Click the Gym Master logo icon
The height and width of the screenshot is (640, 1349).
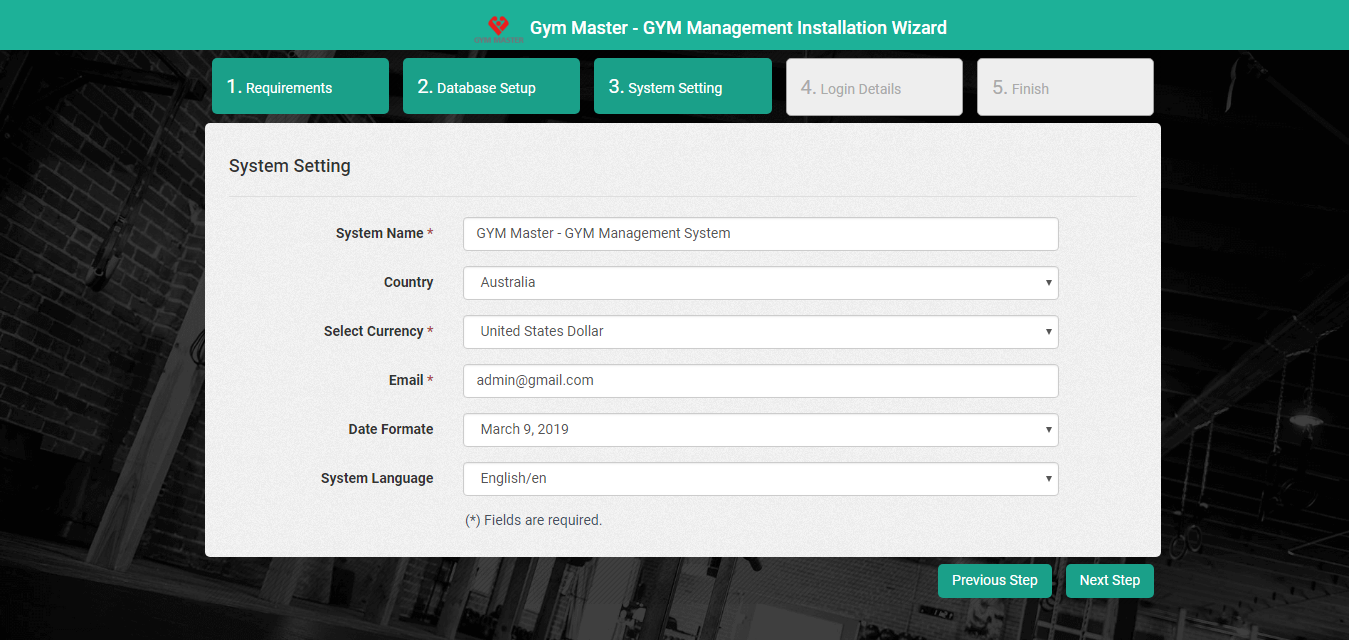(x=498, y=27)
